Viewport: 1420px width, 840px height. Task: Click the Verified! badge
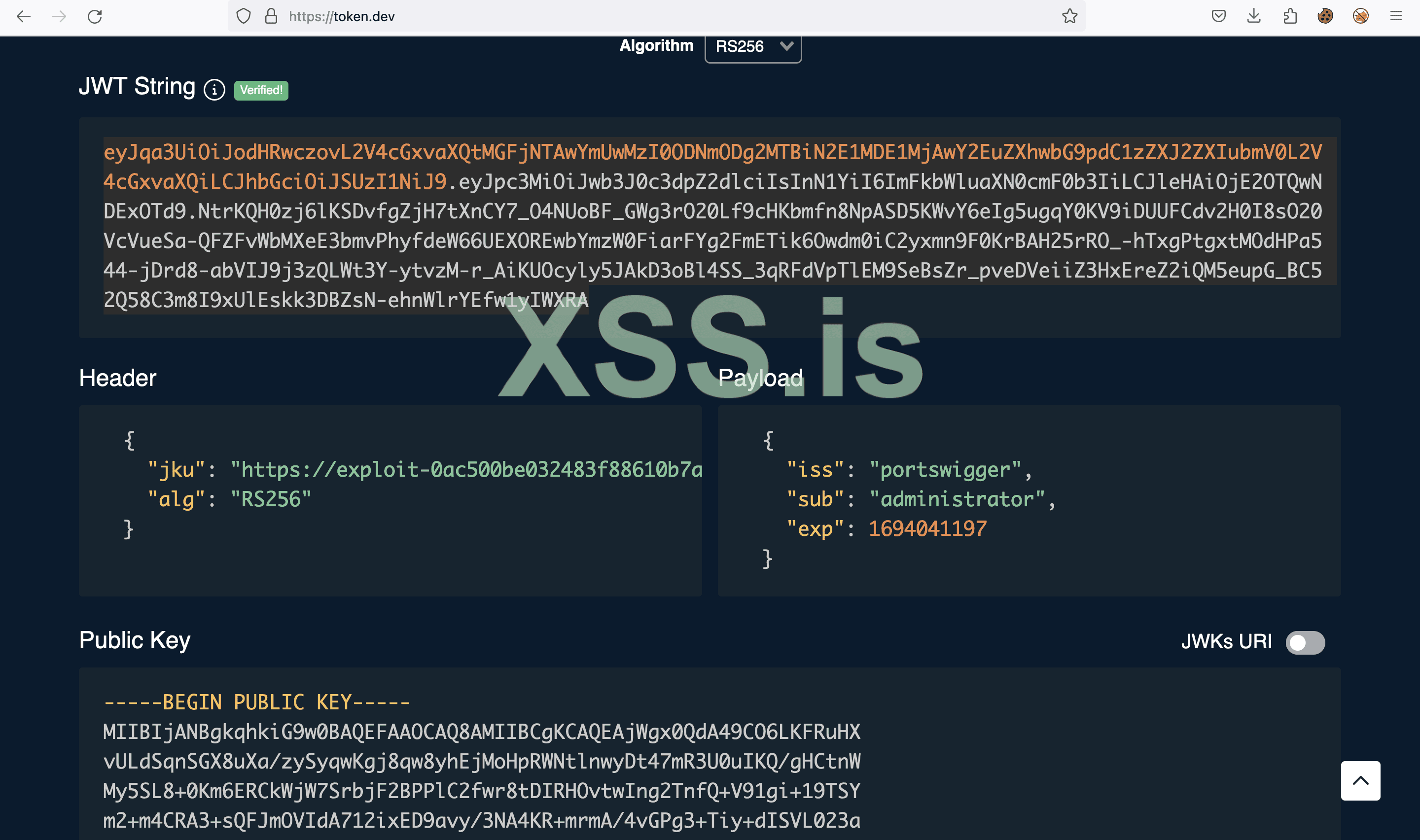pyautogui.click(x=261, y=90)
